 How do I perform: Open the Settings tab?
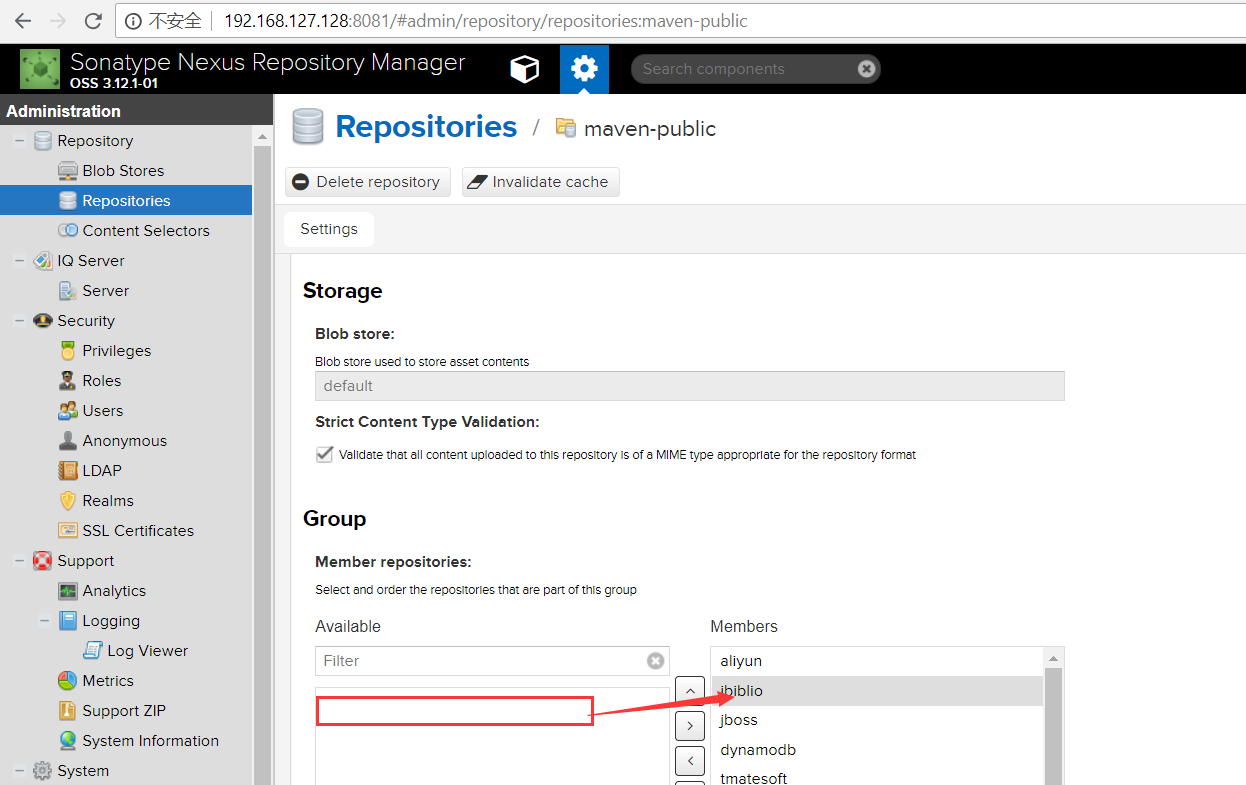coord(329,229)
